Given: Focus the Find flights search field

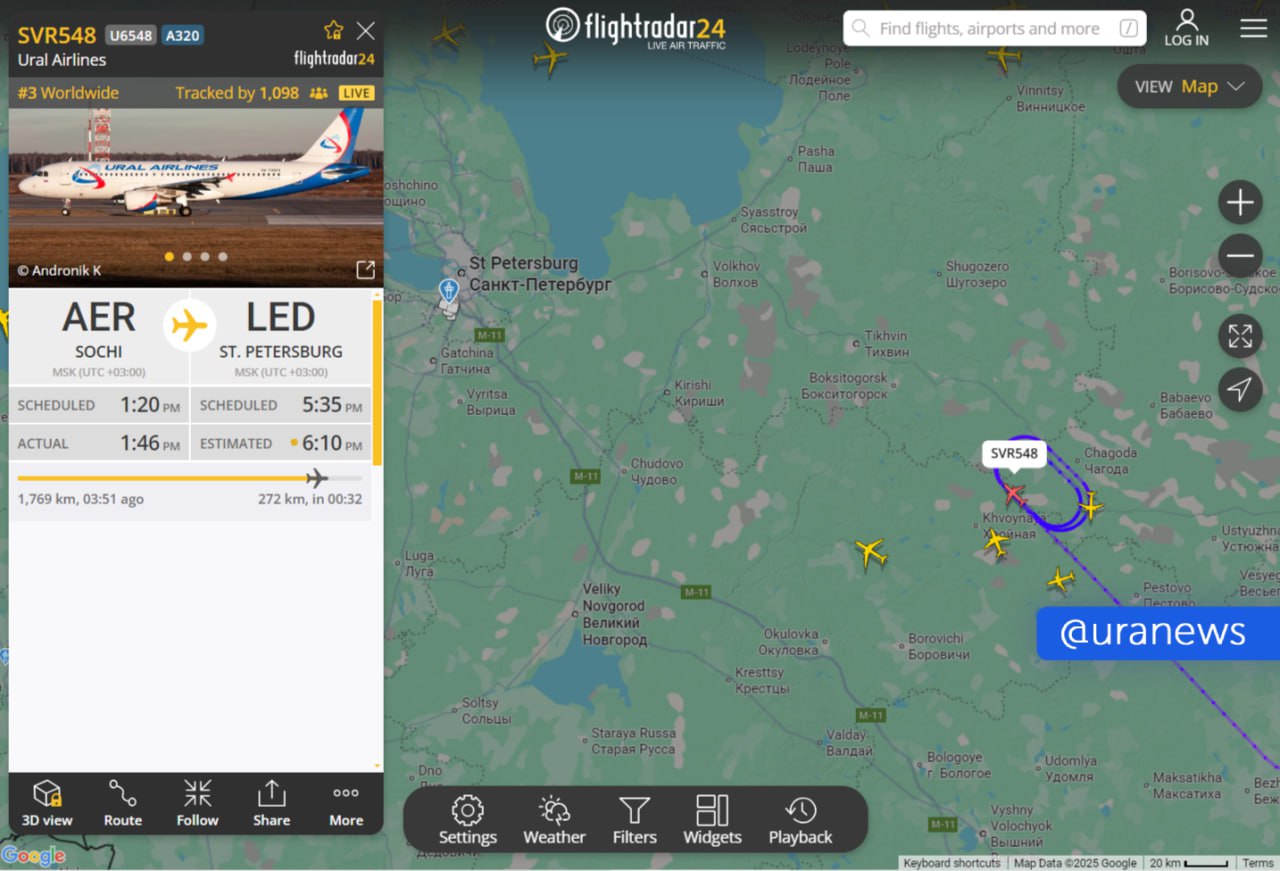Looking at the screenshot, I should [x=995, y=29].
